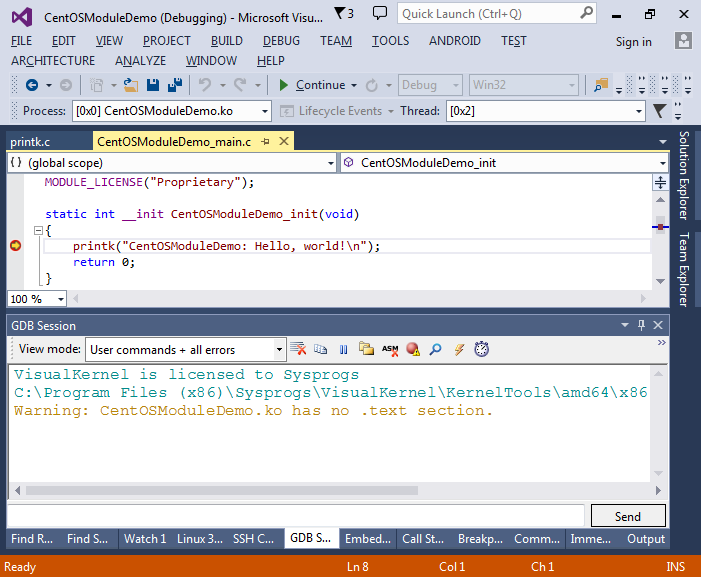The image size is (701, 577).
Task: Click the lightning bolt icon in GDB Session
Action: point(459,349)
